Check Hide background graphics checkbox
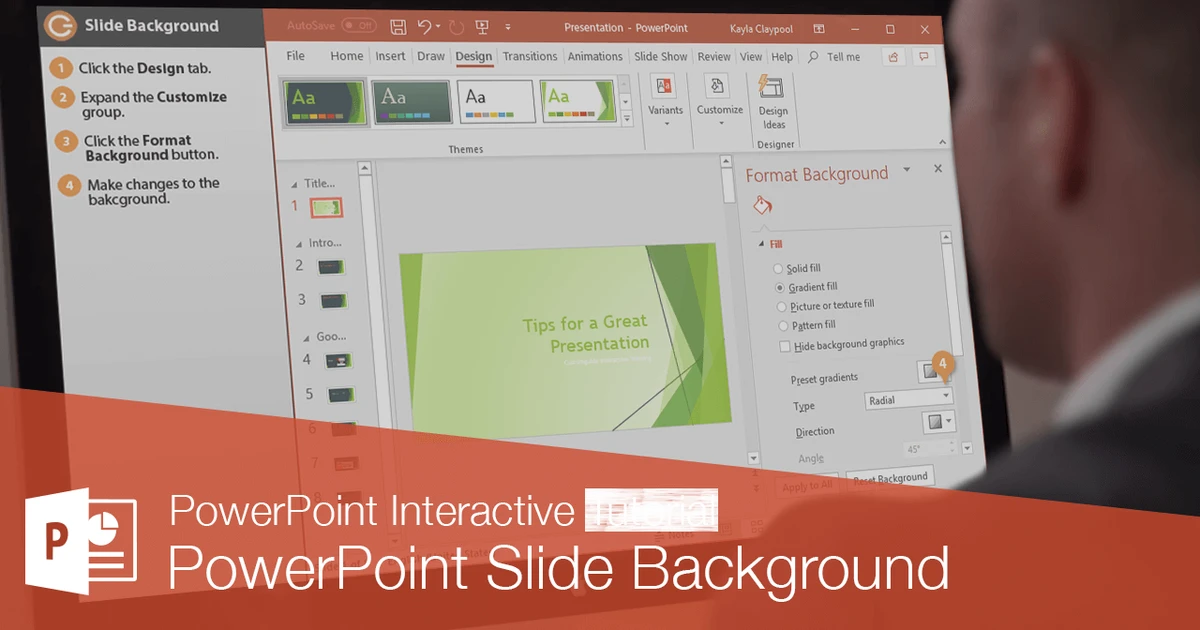Viewport: 1200px width, 630px height. point(784,346)
